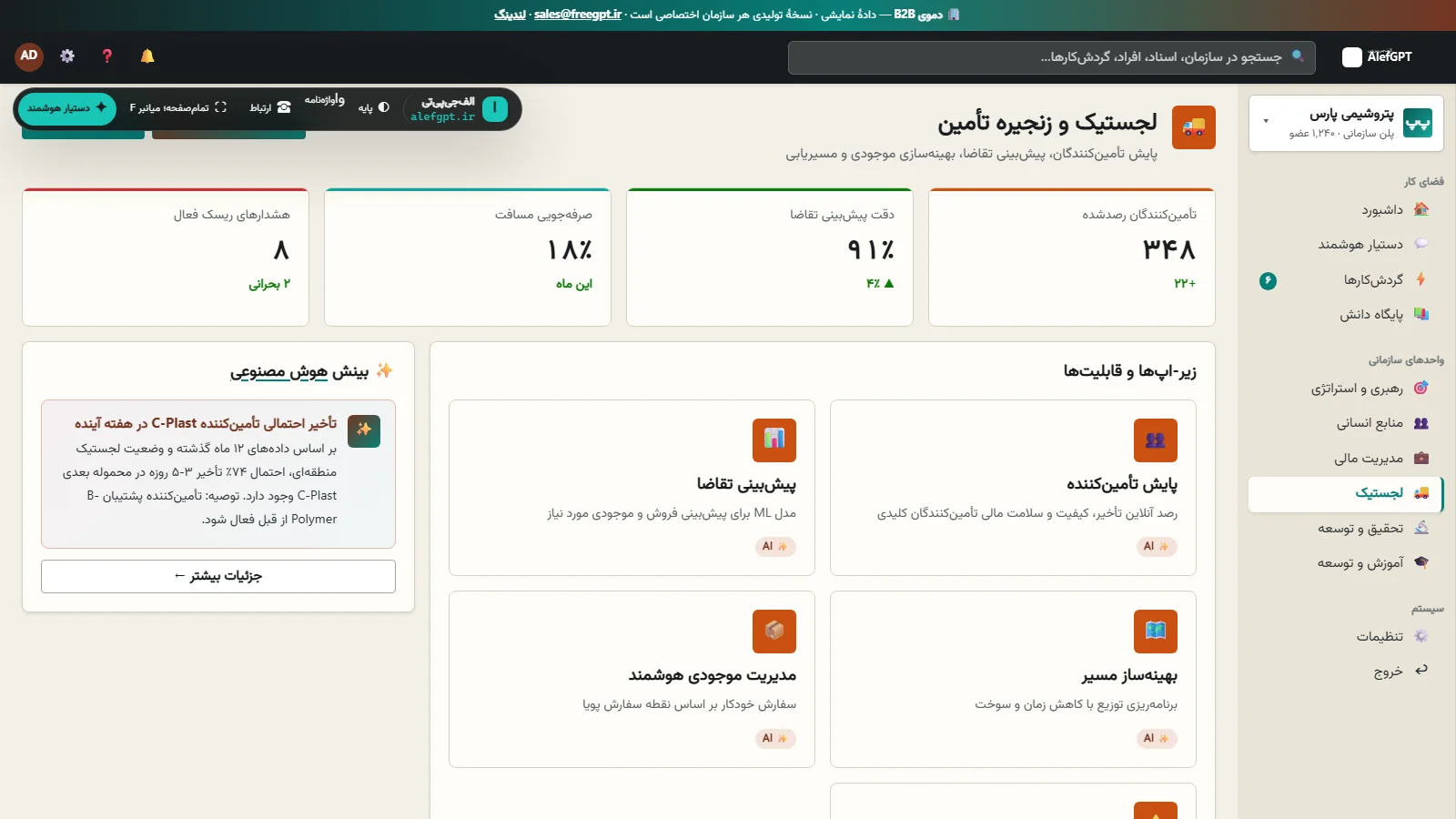Open داشبورد in the sidebar
This screenshot has width=1456, height=819.
coord(1346,210)
